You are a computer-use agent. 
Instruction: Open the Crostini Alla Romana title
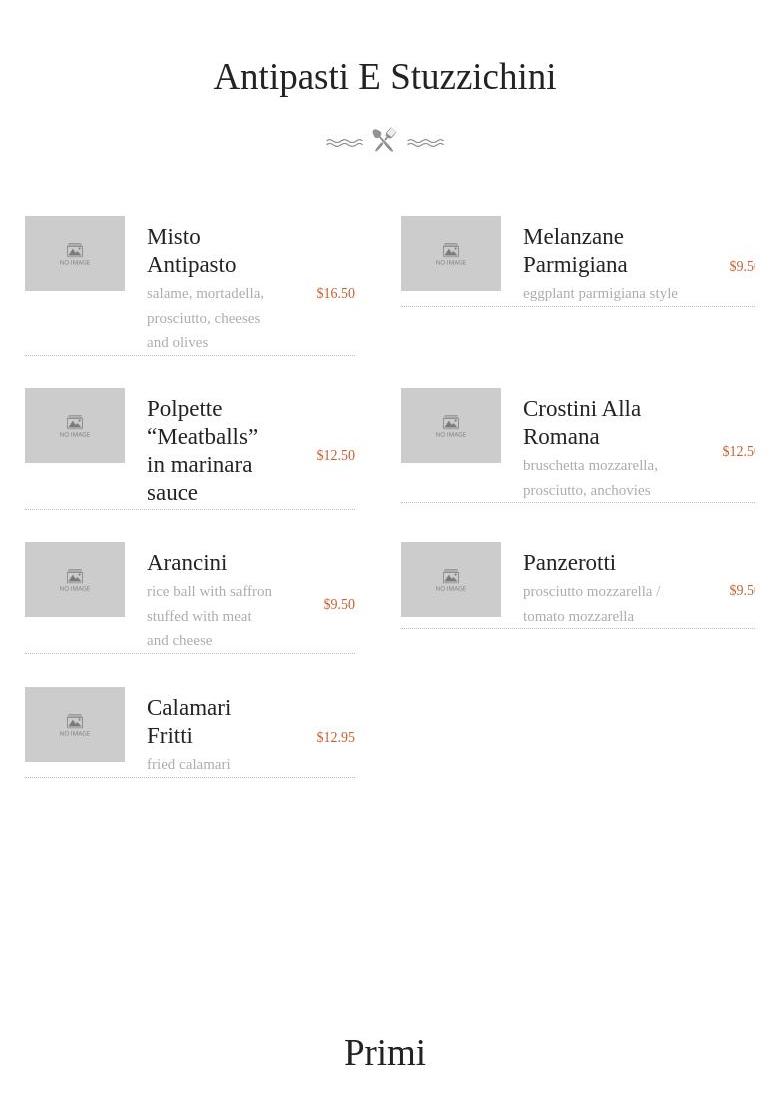pos(581,423)
